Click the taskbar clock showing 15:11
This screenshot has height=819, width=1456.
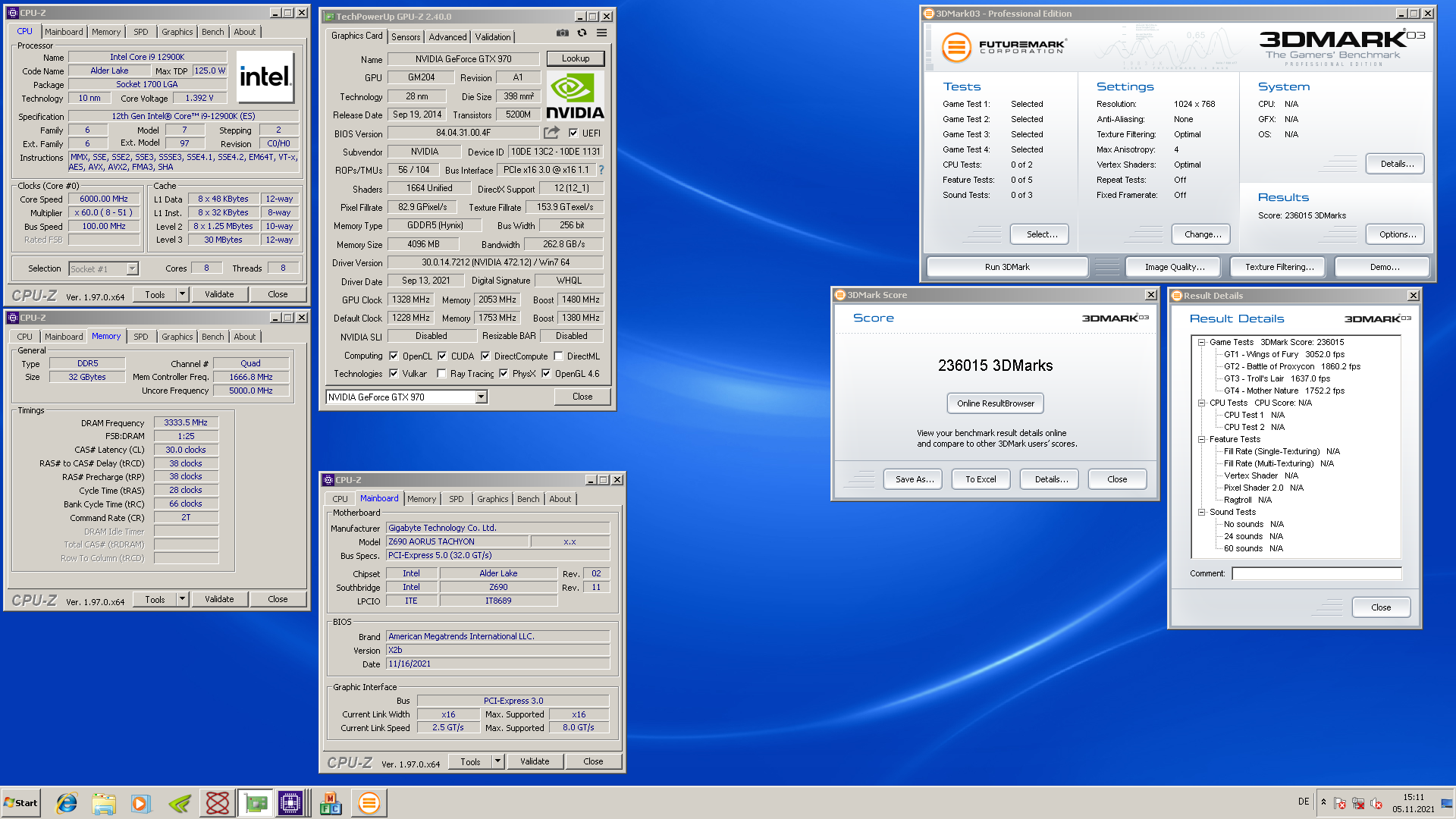pyautogui.click(x=1414, y=803)
